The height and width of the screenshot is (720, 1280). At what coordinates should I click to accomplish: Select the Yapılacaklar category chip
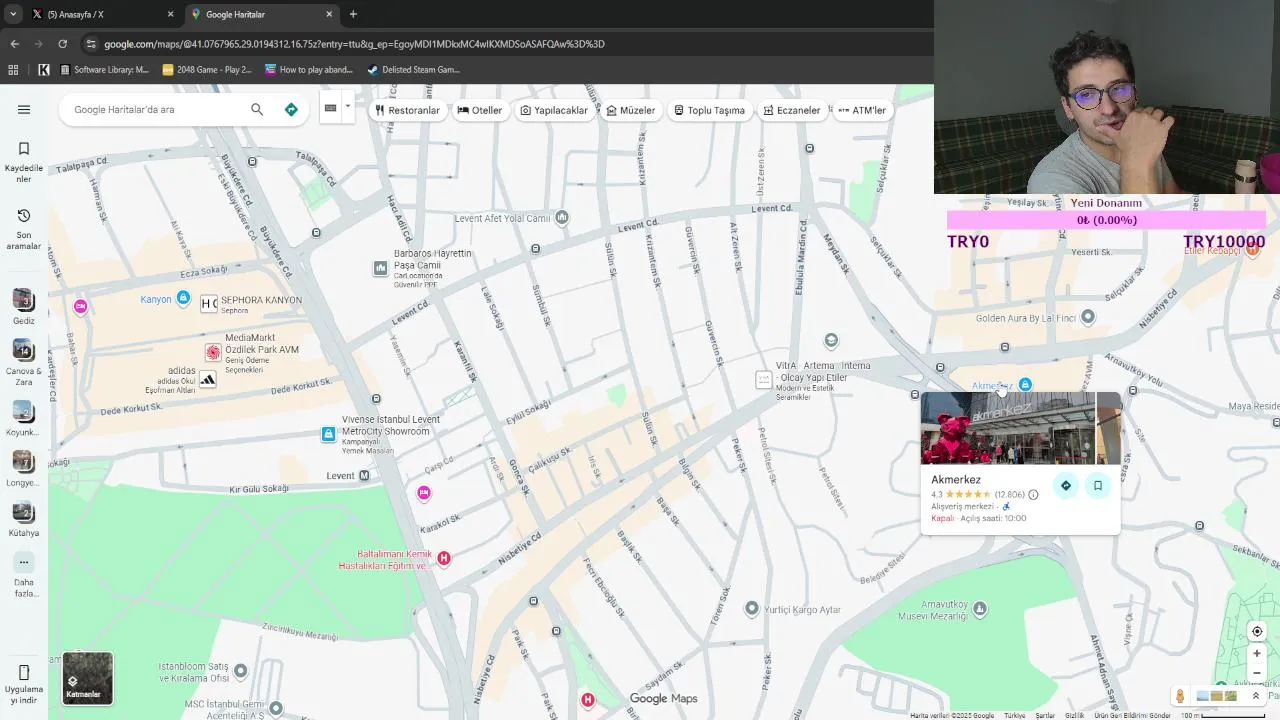click(554, 110)
